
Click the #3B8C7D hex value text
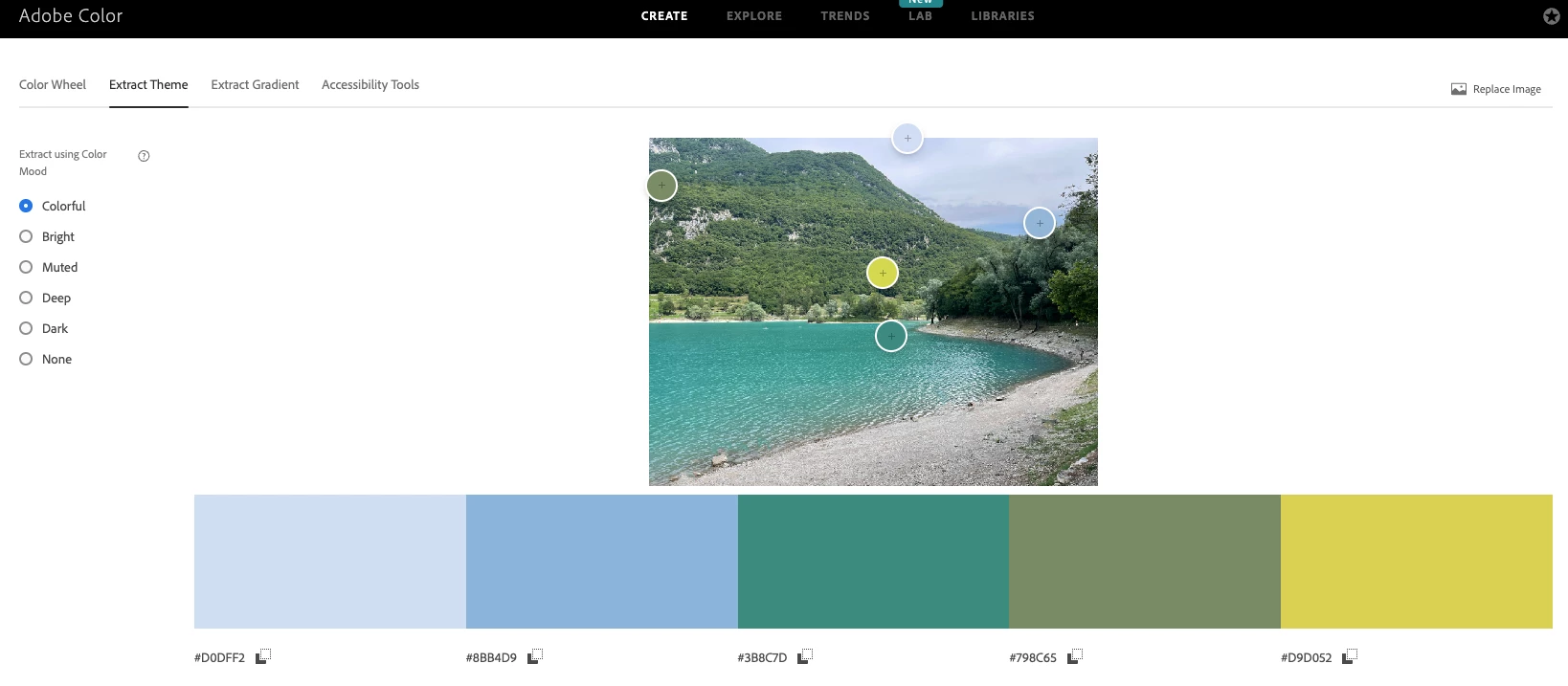[x=762, y=657]
